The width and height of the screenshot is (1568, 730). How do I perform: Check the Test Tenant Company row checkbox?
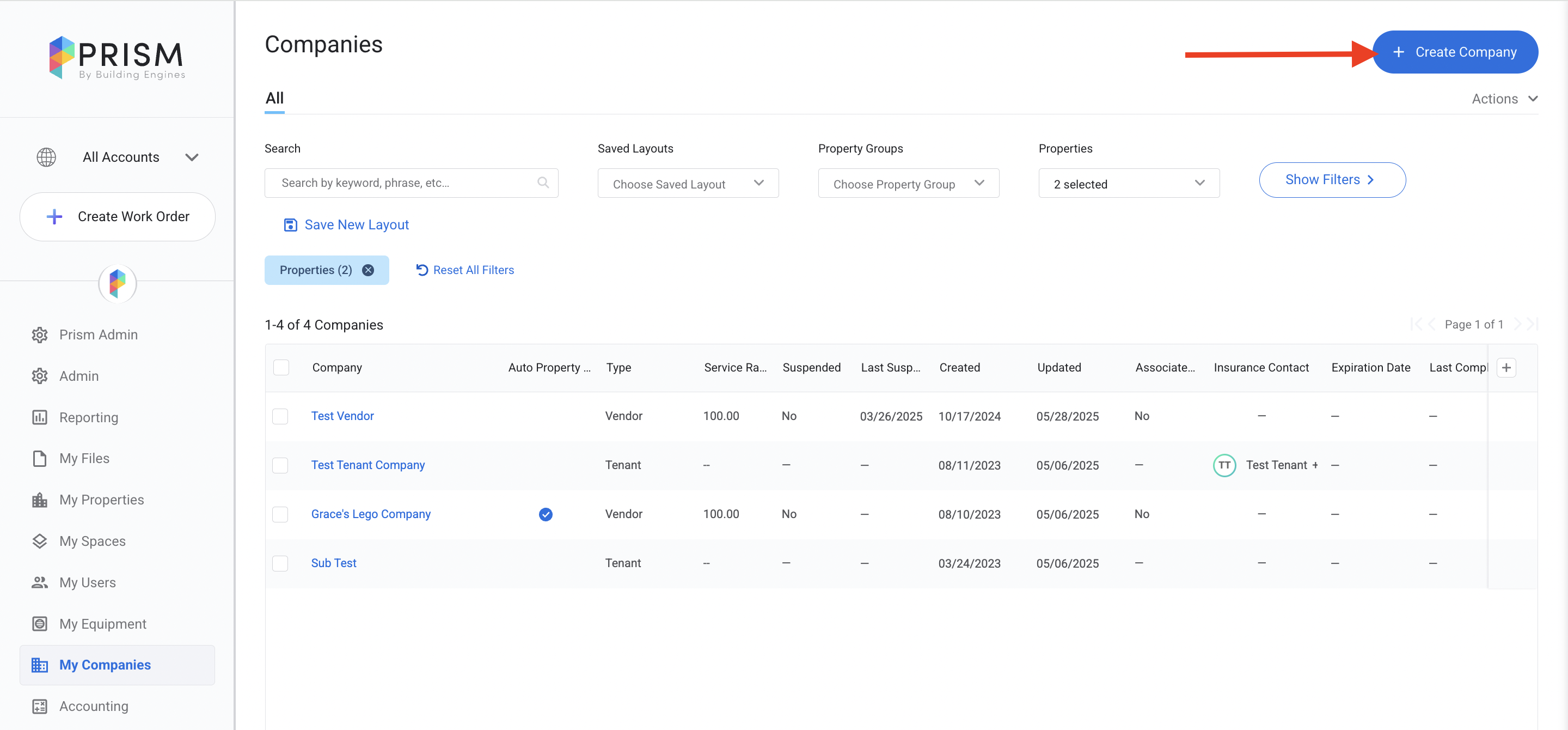pos(279,466)
